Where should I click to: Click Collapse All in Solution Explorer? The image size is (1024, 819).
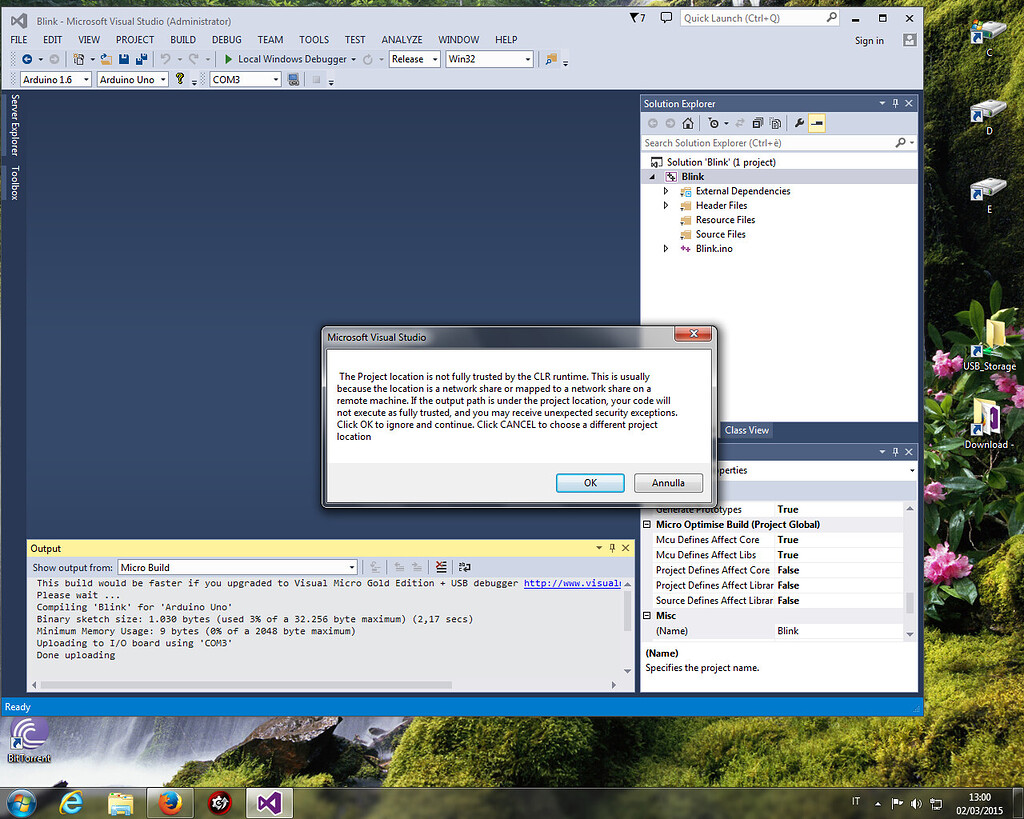click(758, 123)
